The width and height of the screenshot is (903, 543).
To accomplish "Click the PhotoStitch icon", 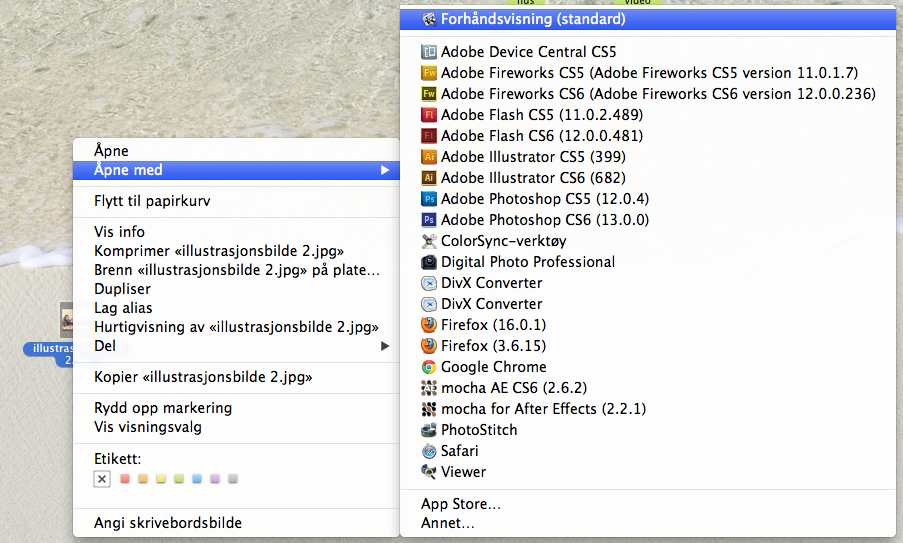I will pos(429,430).
